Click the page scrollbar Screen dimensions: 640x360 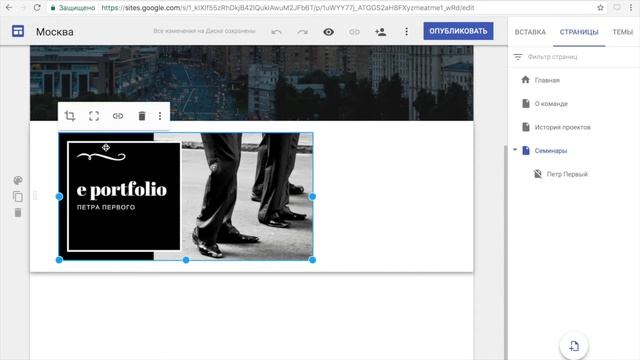[x=505, y=252]
